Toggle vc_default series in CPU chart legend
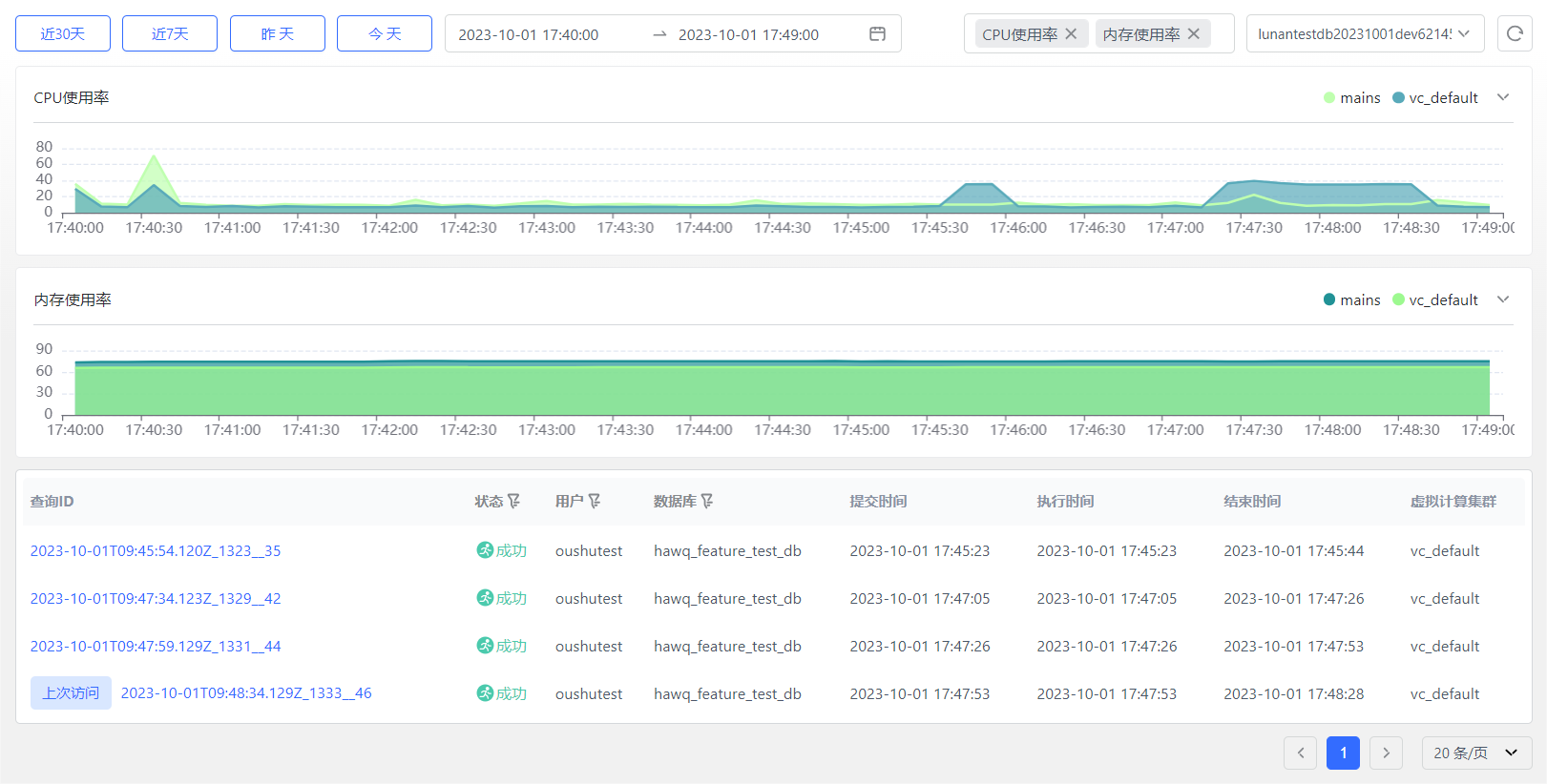1547x784 pixels. (1435, 98)
